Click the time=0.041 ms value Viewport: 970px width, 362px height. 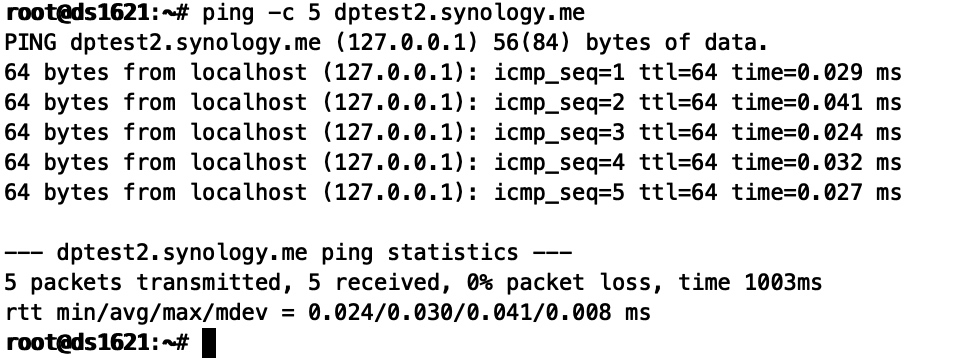click(x=817, y=102)
